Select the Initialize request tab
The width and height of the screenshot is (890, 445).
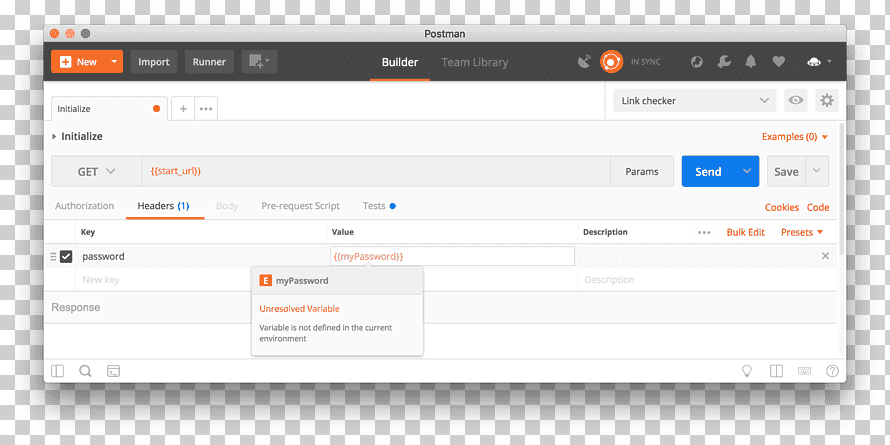(x=110, y=108)
